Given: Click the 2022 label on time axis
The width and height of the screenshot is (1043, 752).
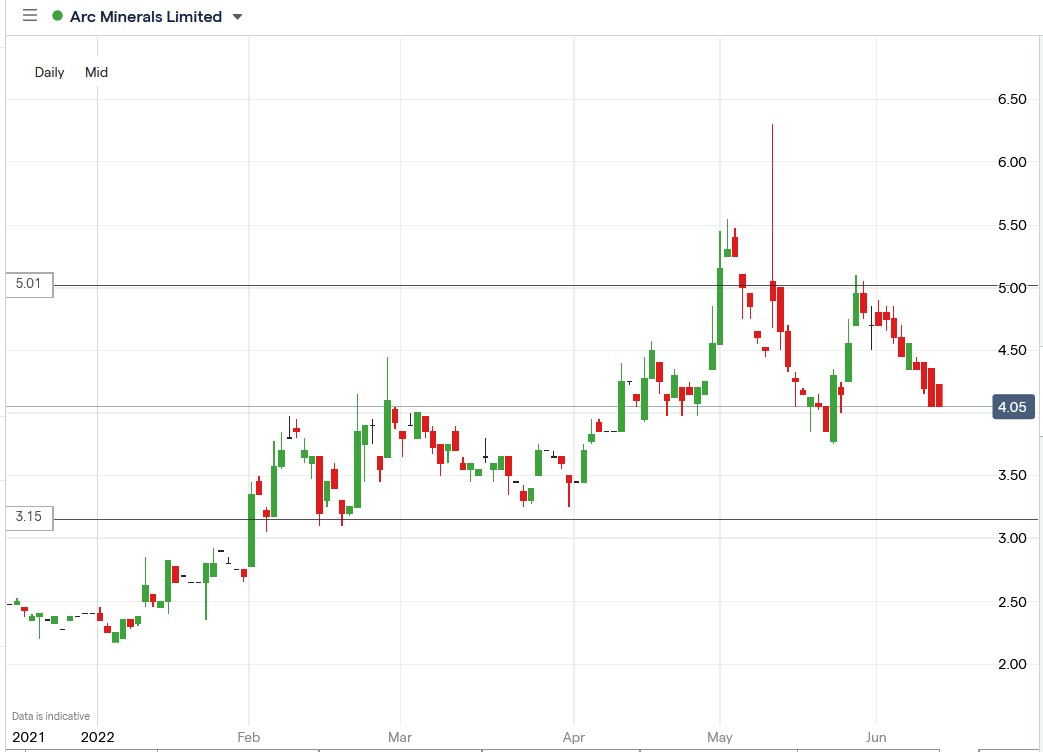Looking at the screenshot, I should pyautogui.click(x=97, y=737).
